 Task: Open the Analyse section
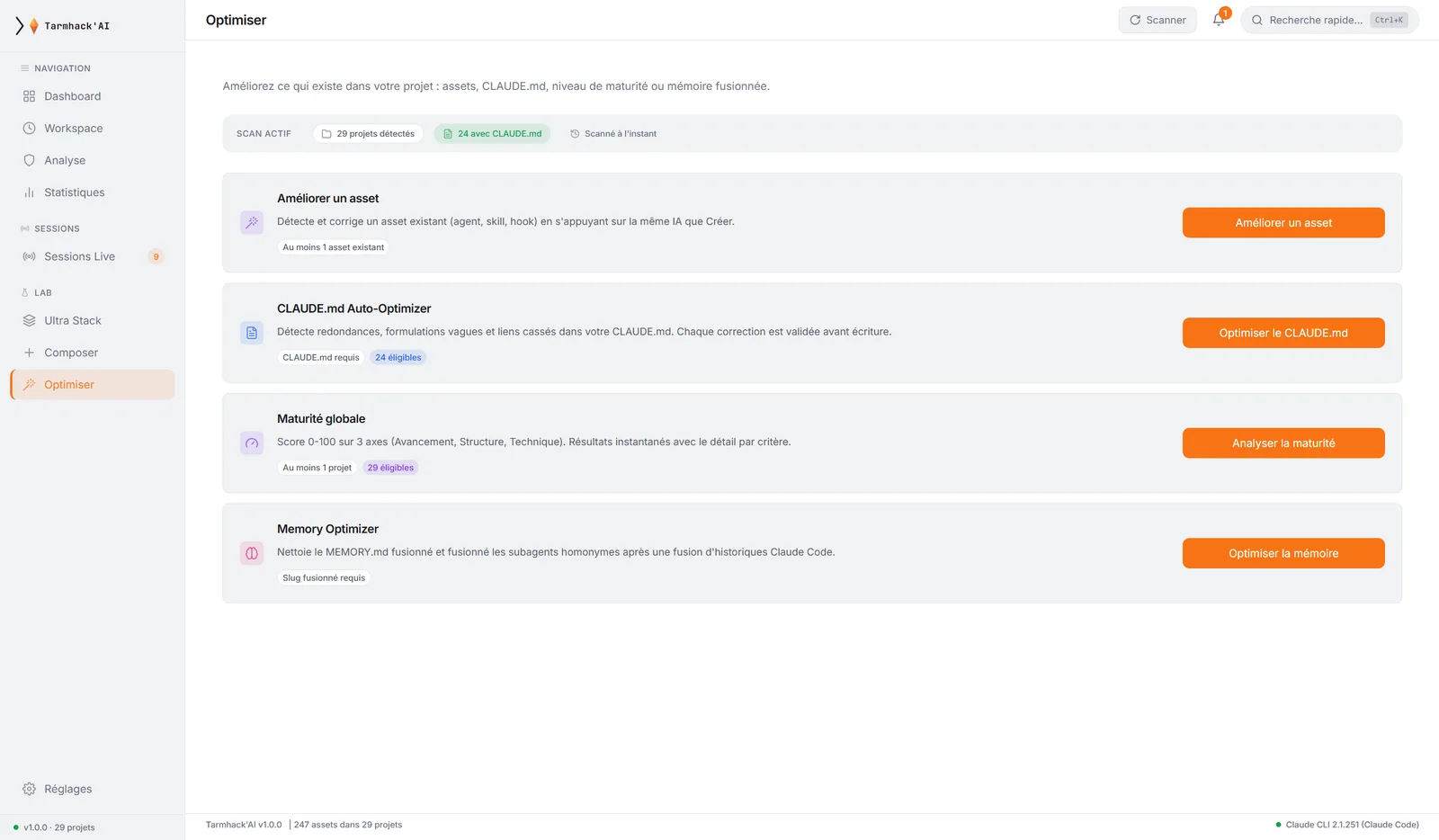point(93,160)
